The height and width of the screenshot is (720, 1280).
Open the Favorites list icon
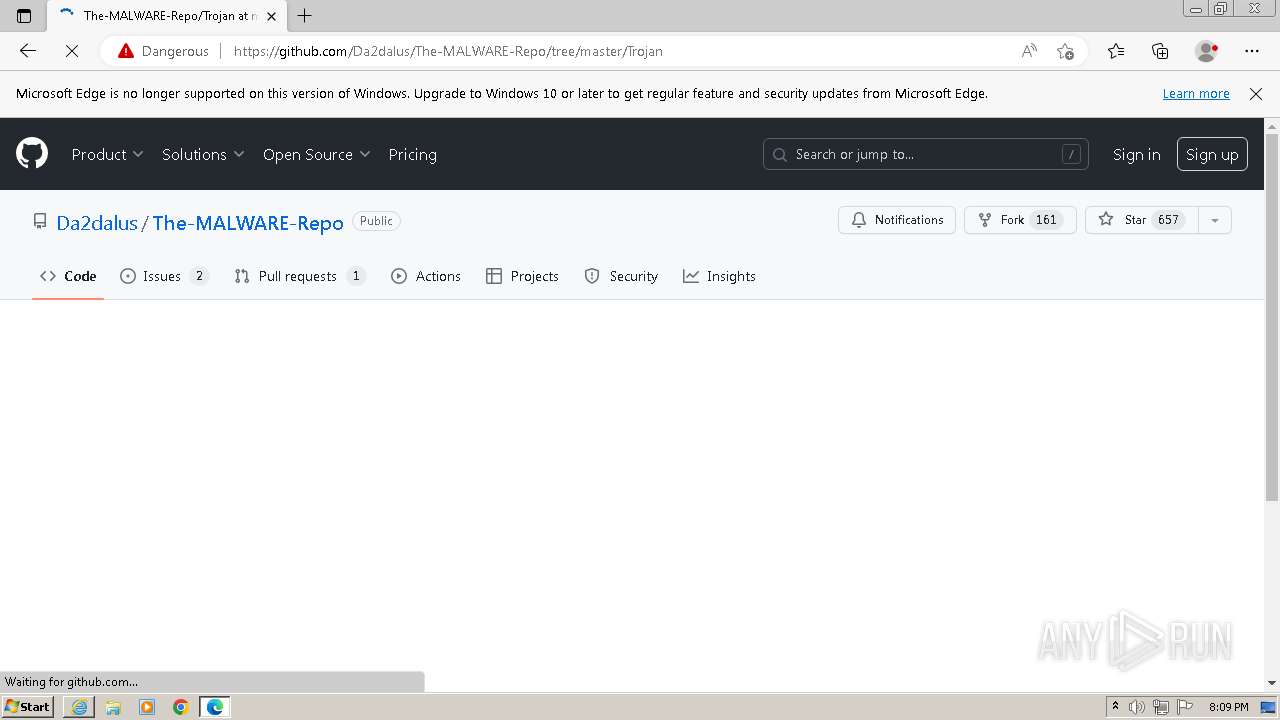(x=1116, y=51)
